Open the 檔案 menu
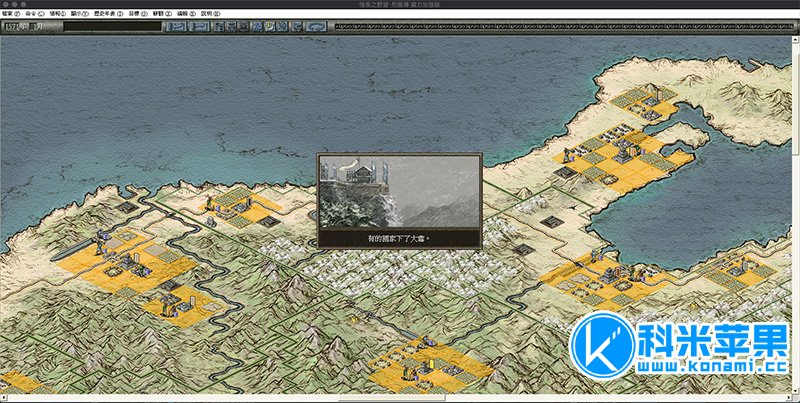The image size is (800, 403). tap(11, 13)
